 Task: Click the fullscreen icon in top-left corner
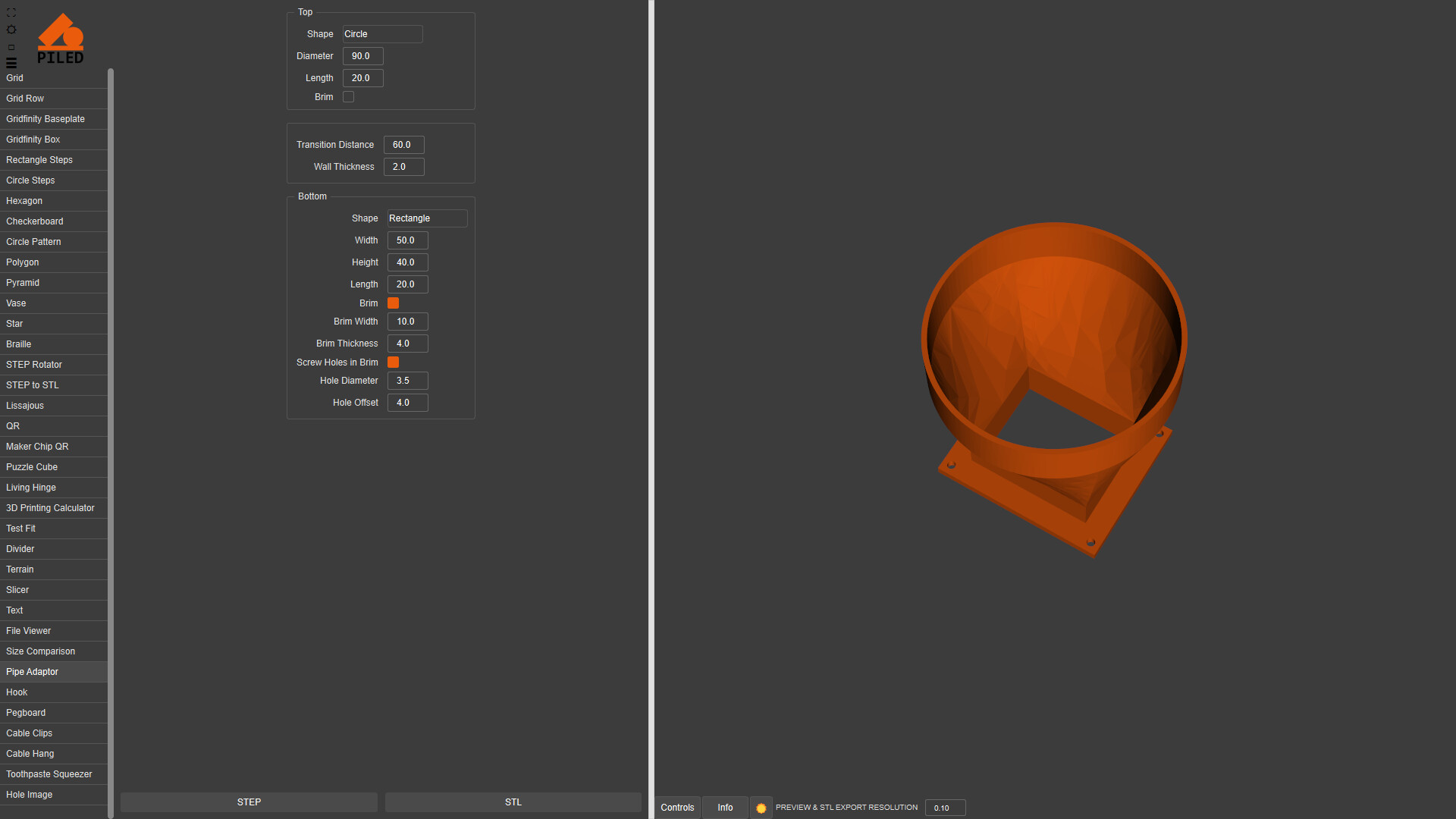pyautogui.click(x=11, y=13)
